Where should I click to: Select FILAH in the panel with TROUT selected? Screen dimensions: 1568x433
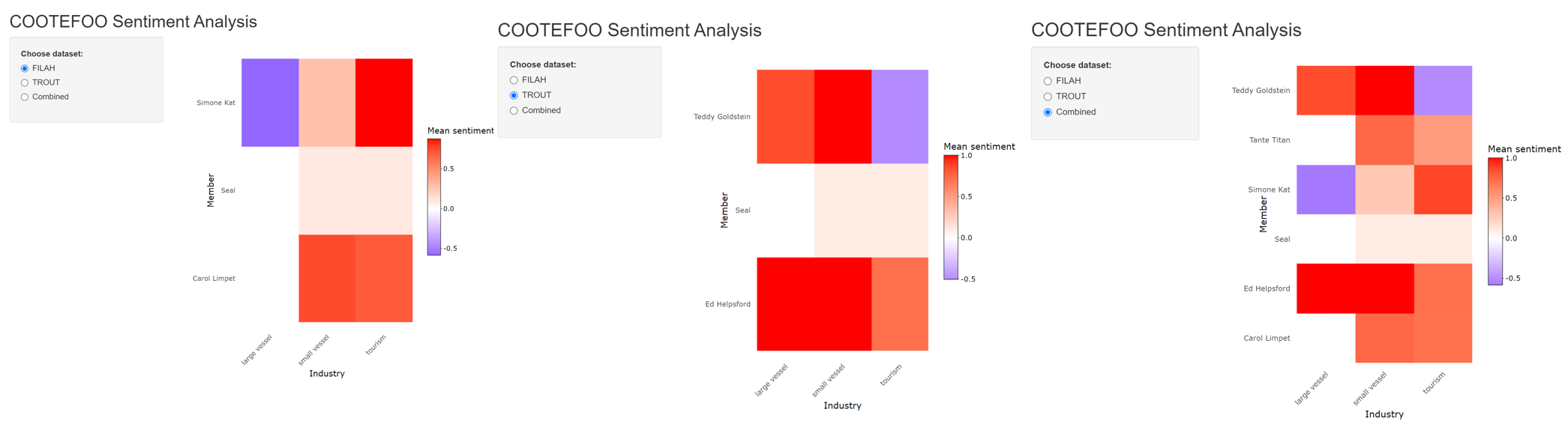coord(514,80)
